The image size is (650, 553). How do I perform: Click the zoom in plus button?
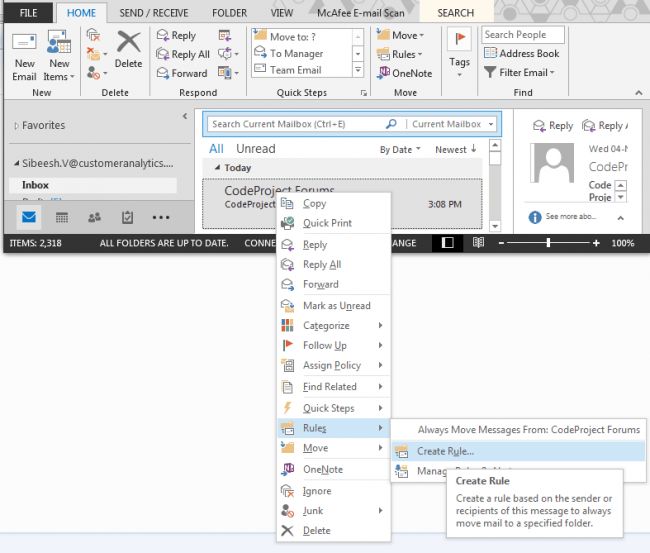coord(596,243)
